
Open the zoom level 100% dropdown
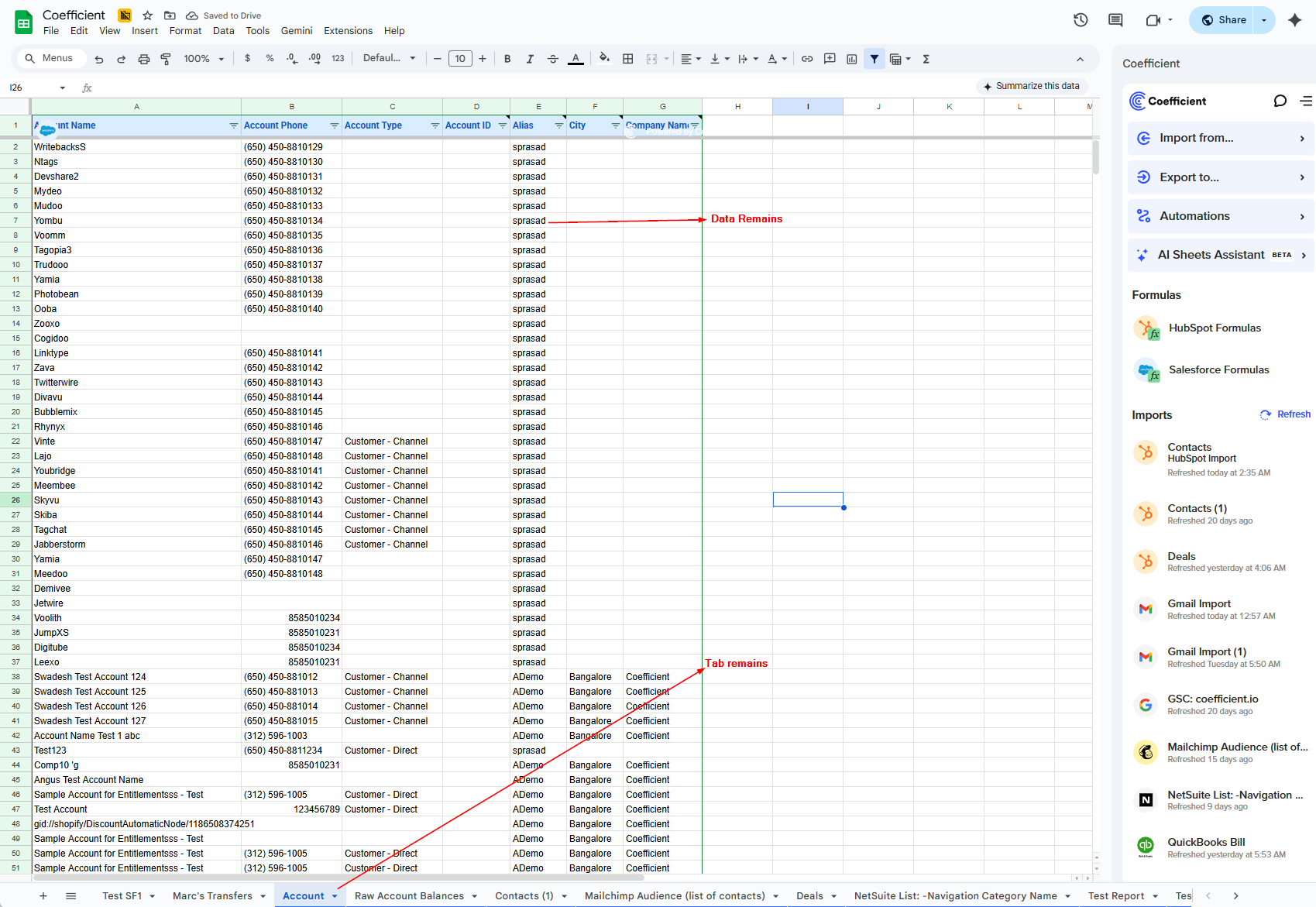(x=204, y=59)
